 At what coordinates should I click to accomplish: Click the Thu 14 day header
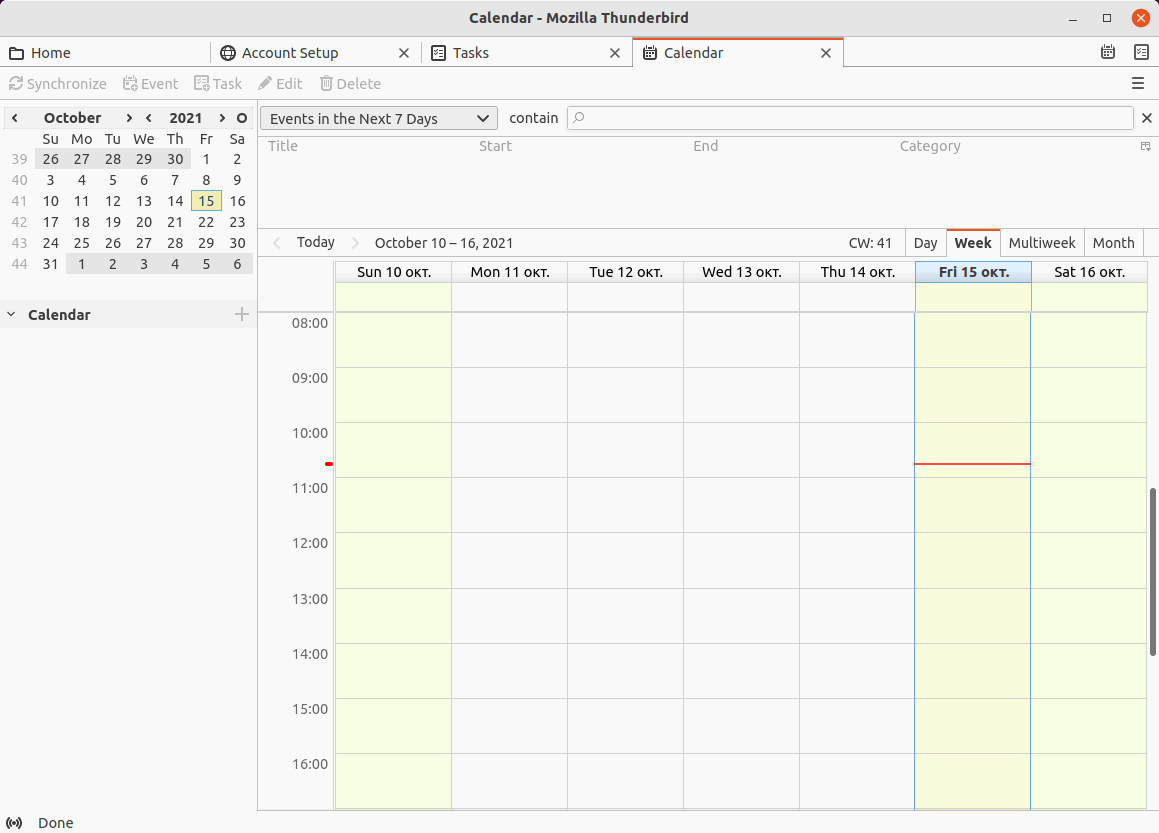(x=857, y=272)
